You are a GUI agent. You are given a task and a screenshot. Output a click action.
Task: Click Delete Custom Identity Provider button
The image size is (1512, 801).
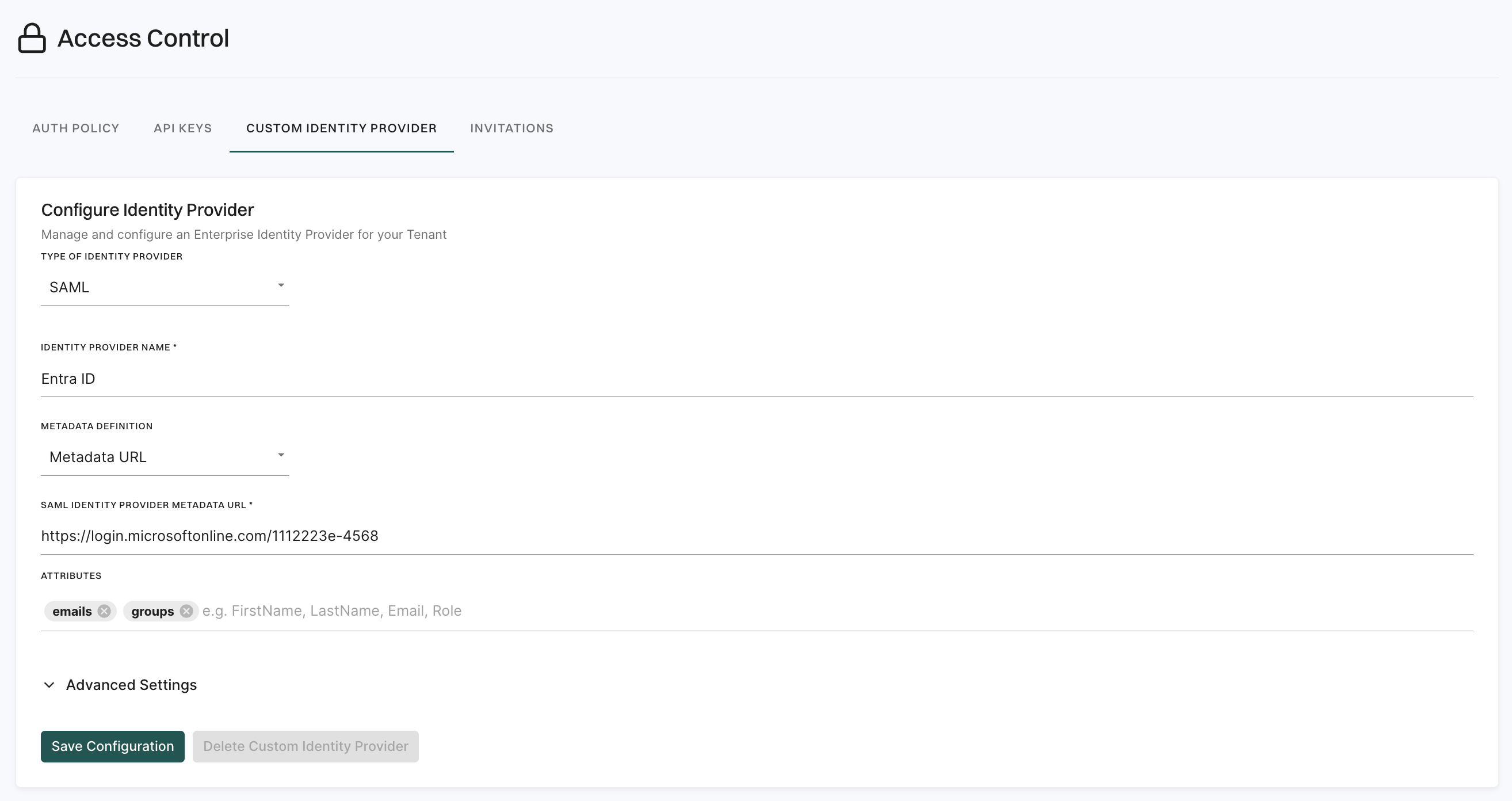[x=305, y=746]
